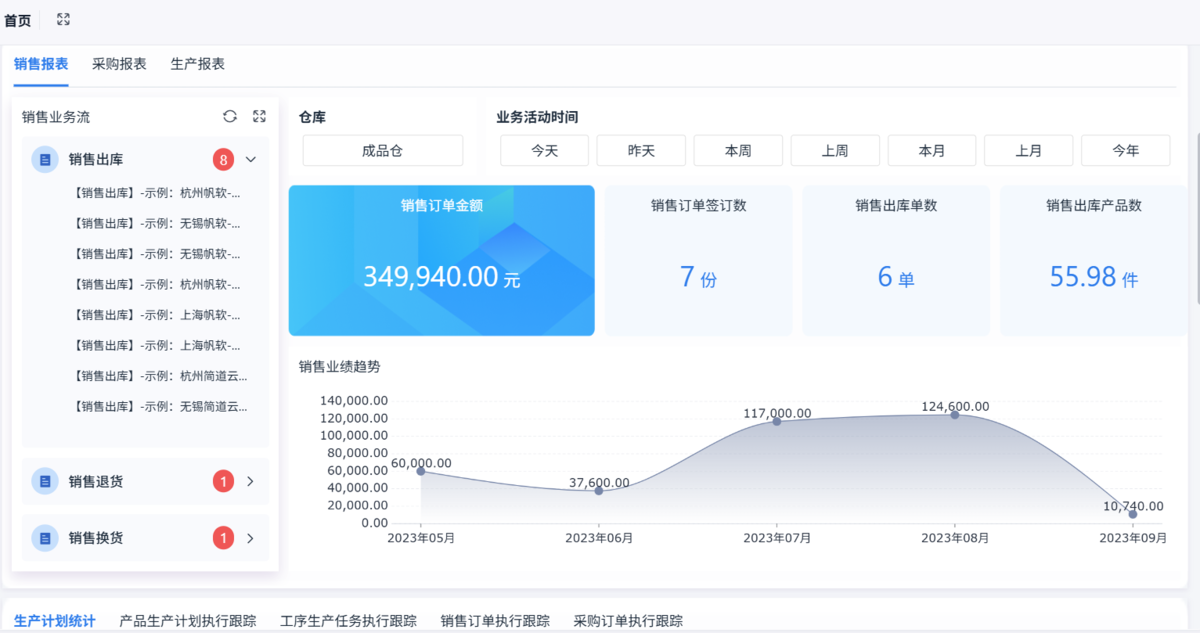This screenshot has width=1200, height=633.
Task: Open the 工序生产任务执行跟踪 tab
Action: click(x=349, y=621)
